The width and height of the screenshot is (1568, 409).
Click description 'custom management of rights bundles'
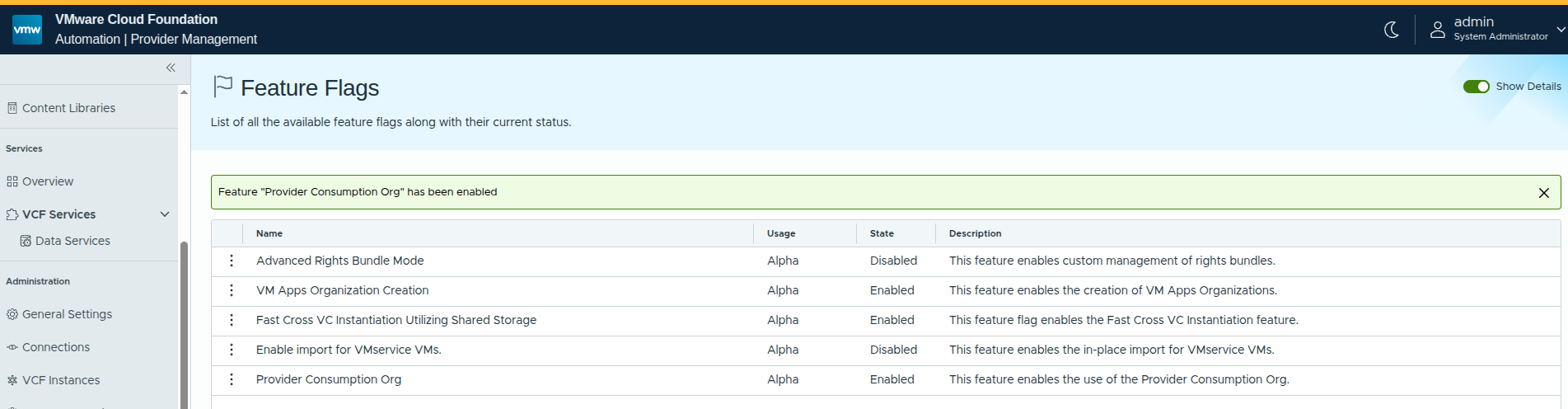point(1112,261)
